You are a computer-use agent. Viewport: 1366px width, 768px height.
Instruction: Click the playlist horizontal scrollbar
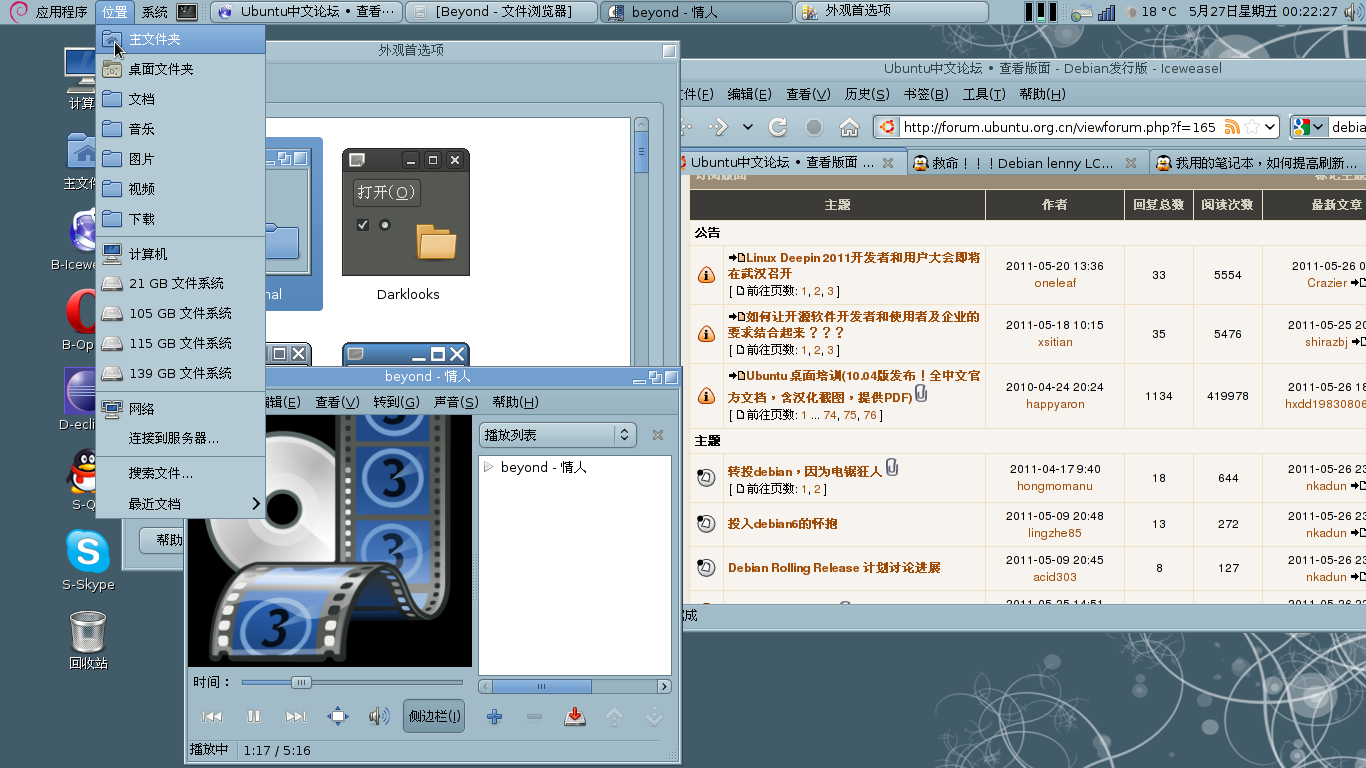575,687
